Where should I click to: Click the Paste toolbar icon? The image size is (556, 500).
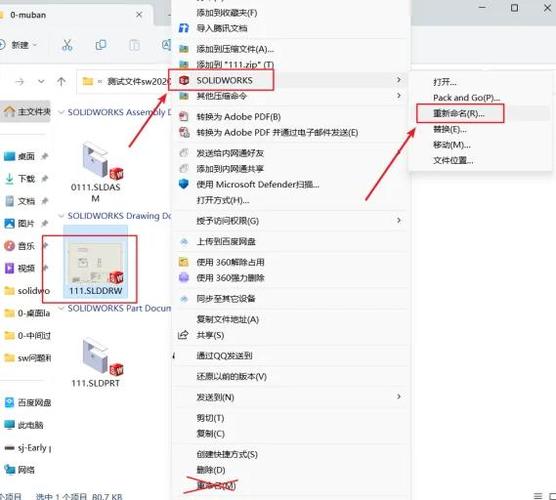[x=134, y=45]
